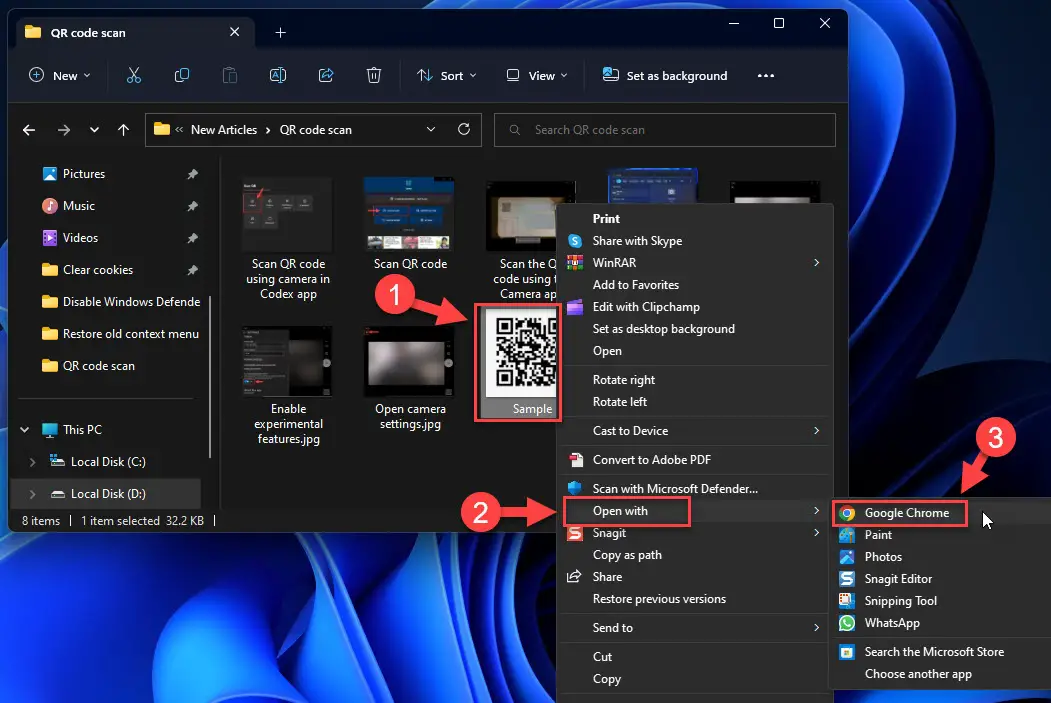Open Disable Windows Defender folder in sidebar
This screenshot has width=1051, height=703.
pos(121,302)
